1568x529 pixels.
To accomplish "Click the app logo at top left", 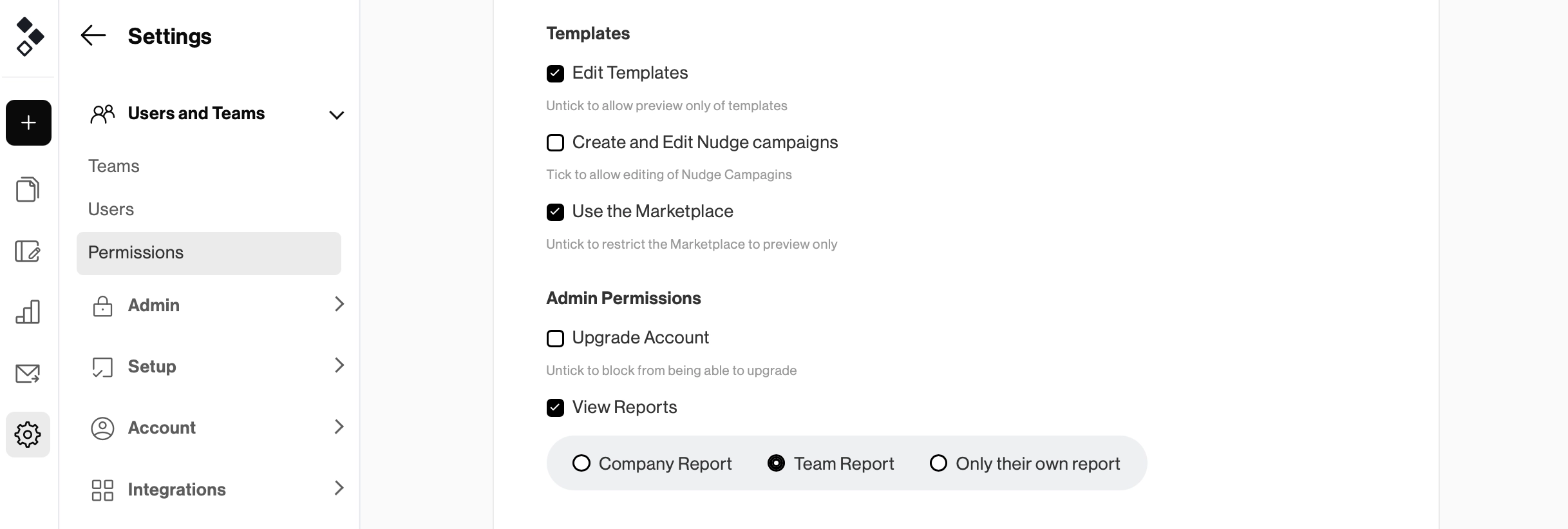I will tap(28, 37).
